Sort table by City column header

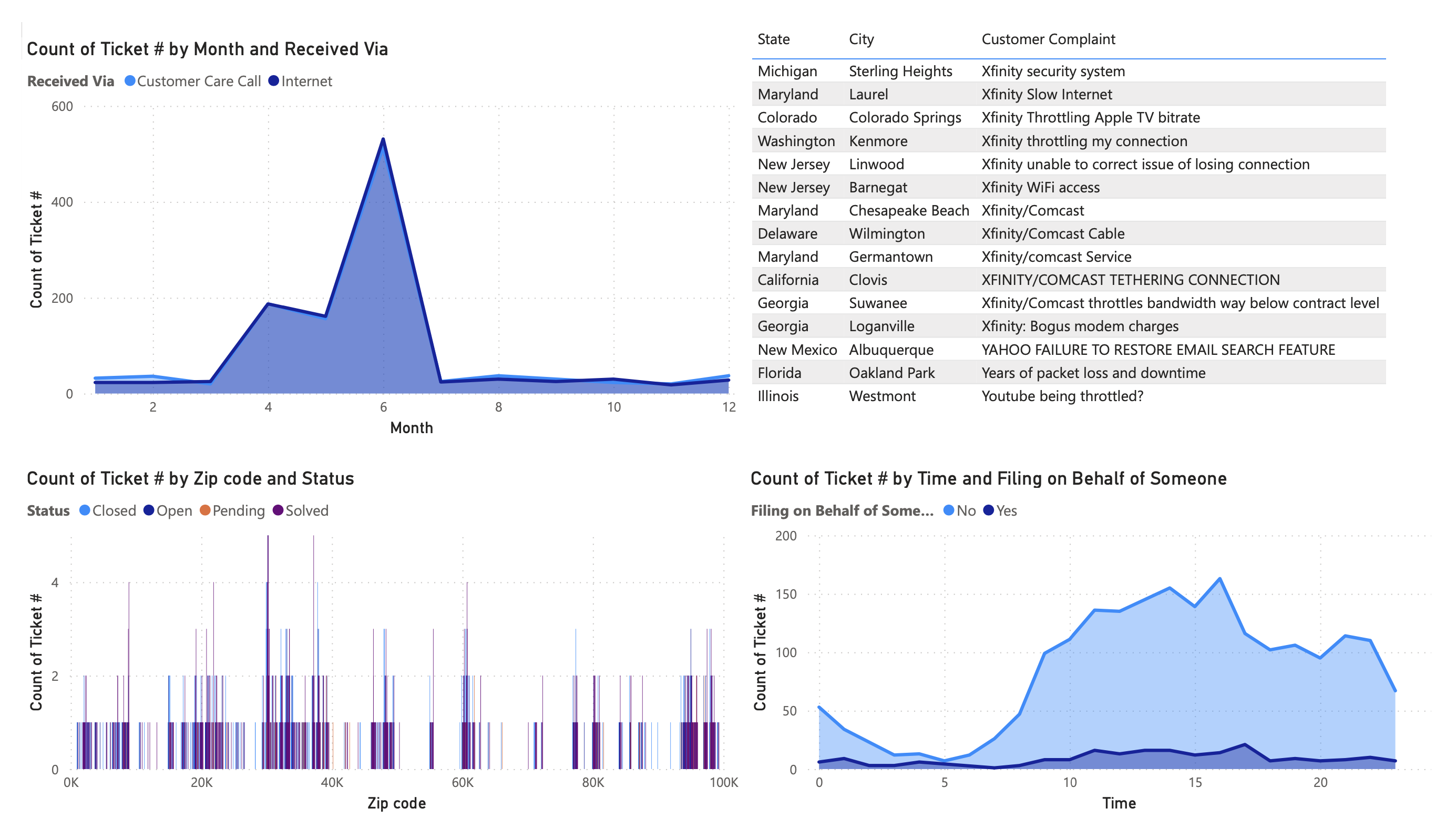tap(861, 39)
